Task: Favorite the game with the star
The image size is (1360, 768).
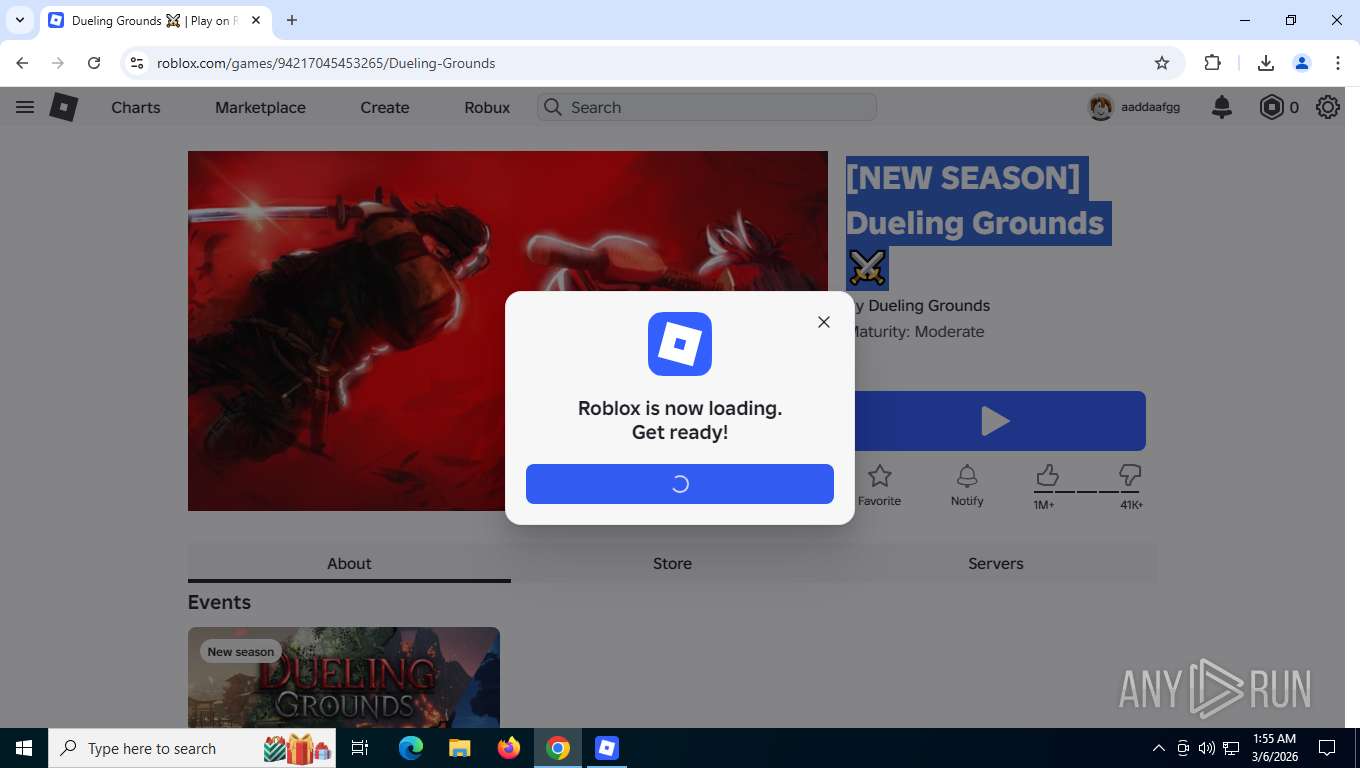Action: 879,485
